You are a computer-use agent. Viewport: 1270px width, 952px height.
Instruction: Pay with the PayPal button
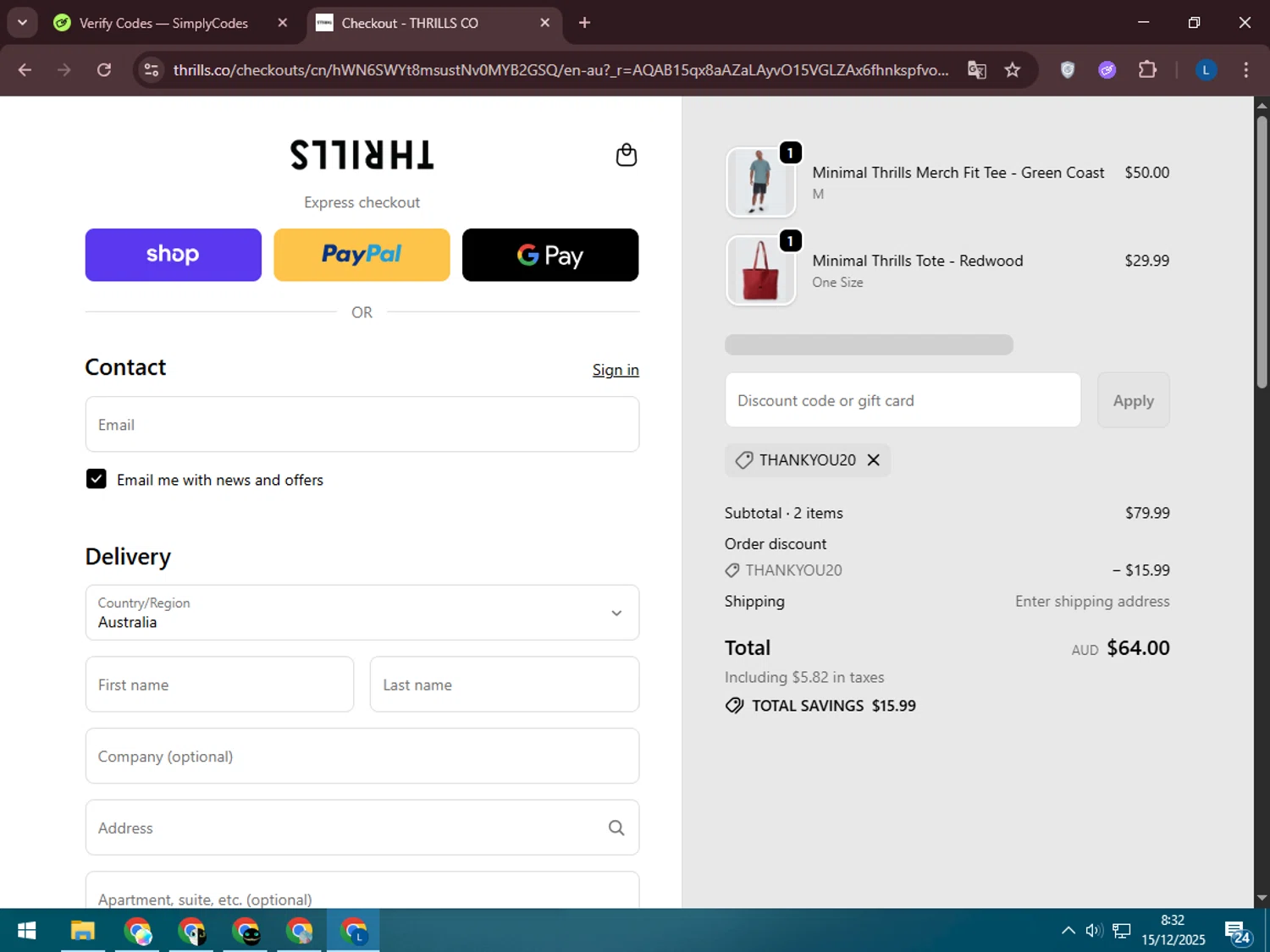[362, 255]
